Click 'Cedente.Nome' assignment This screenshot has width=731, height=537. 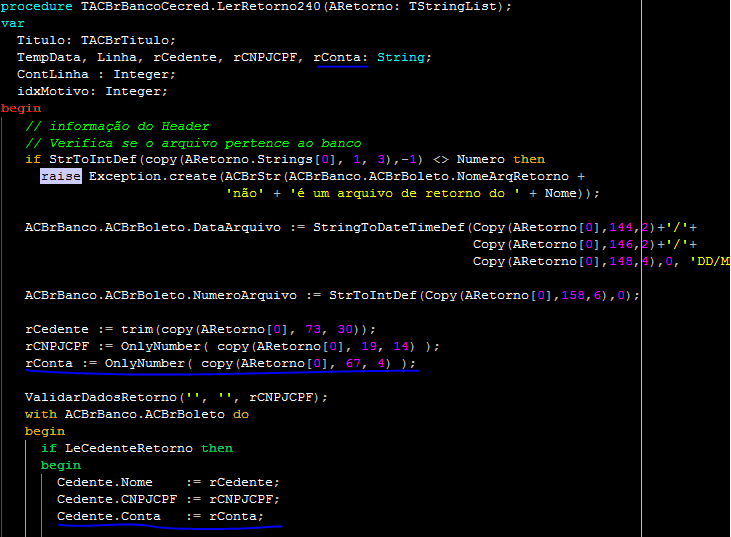[168, 482]
